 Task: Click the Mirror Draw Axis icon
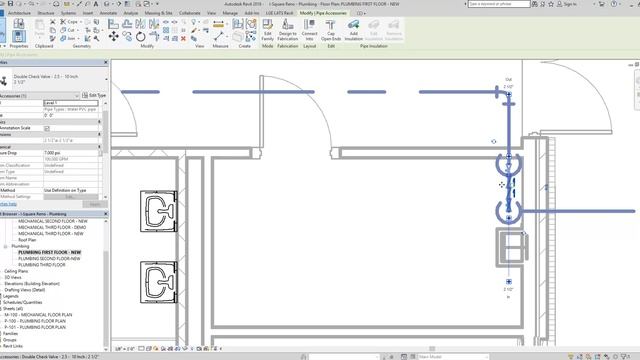tap(154, 24)
